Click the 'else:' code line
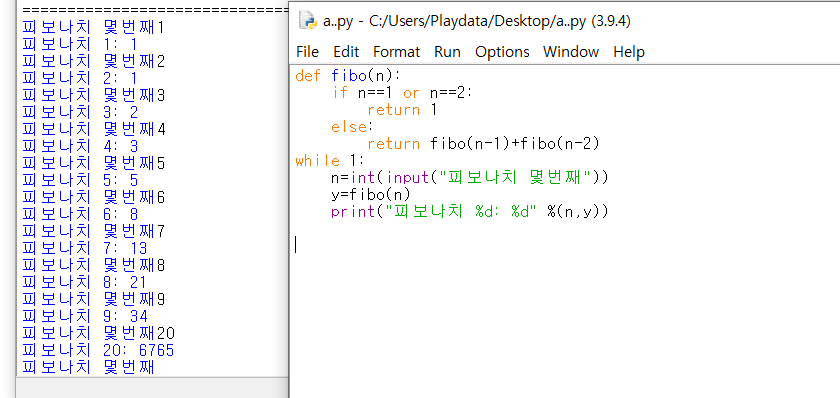The width and height of the screenshot is (840, 398). click(x=351, y=127)
